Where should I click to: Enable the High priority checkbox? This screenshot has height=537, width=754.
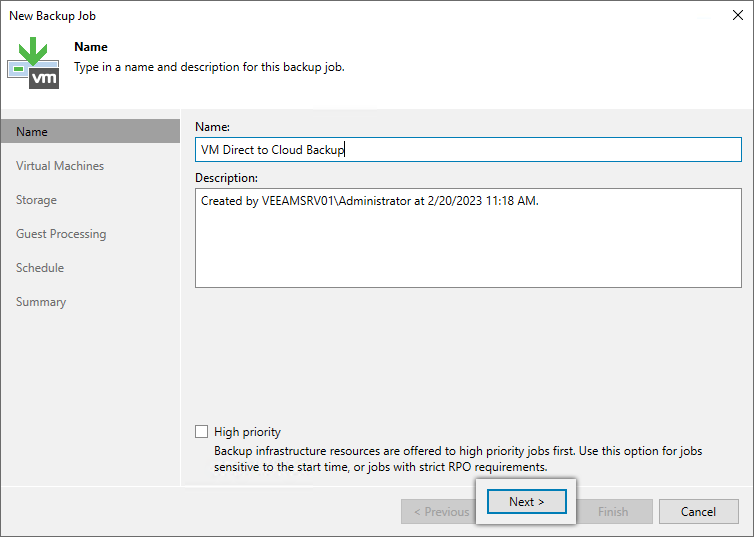point(201,431)
